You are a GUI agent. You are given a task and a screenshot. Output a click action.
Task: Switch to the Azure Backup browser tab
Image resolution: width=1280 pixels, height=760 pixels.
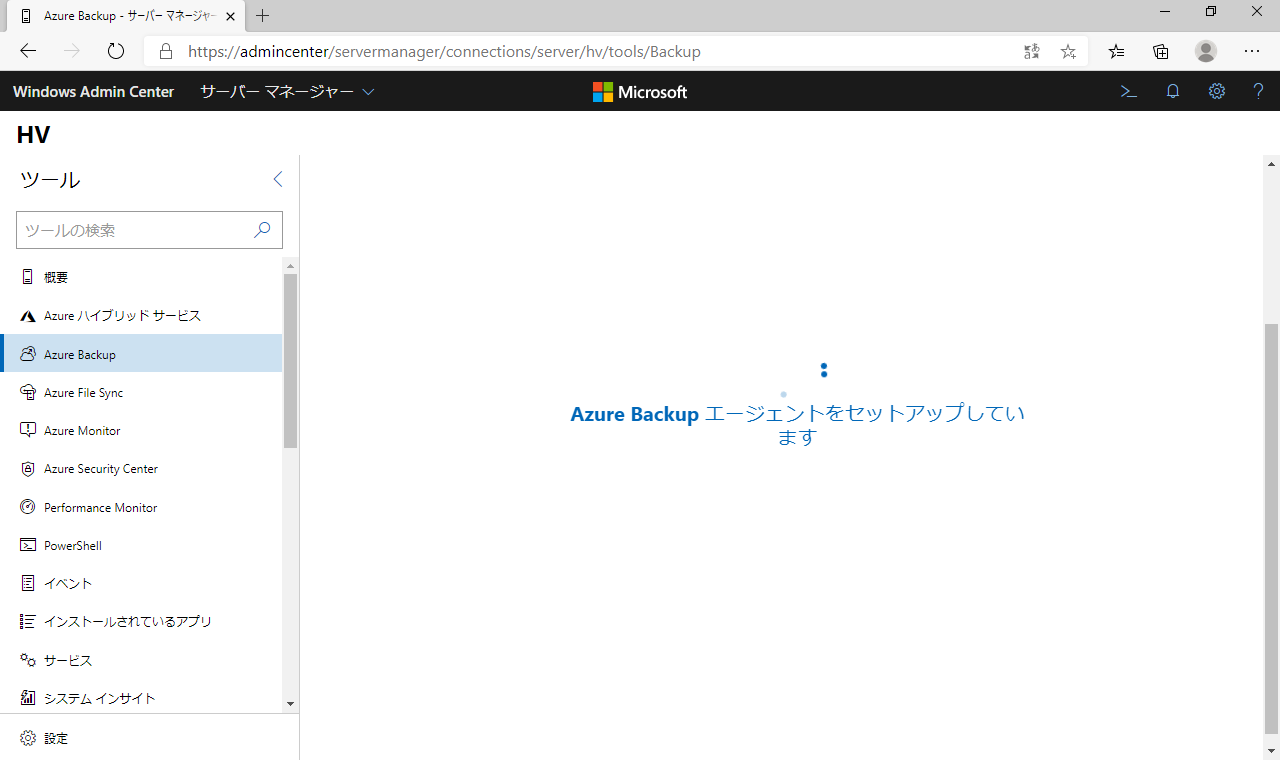coord(124,16)
